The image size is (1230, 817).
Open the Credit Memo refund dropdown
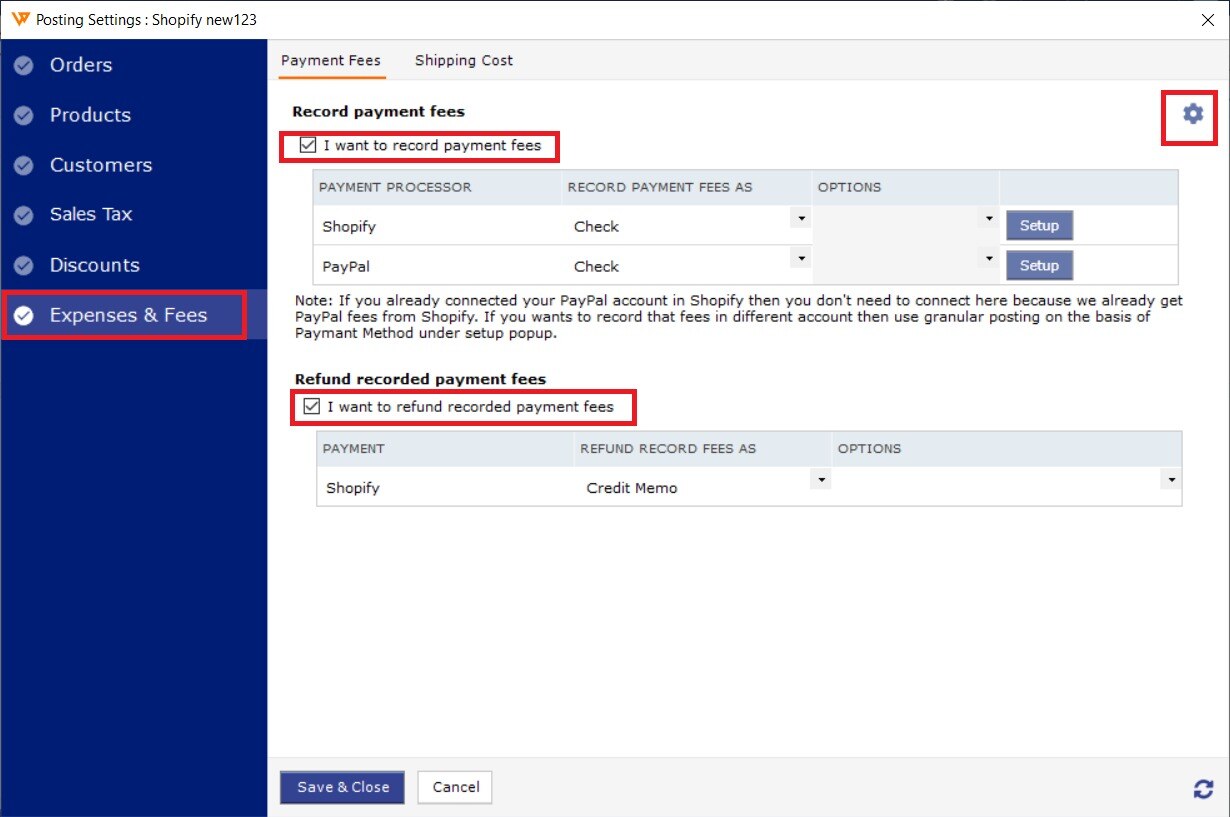point(820,480)
